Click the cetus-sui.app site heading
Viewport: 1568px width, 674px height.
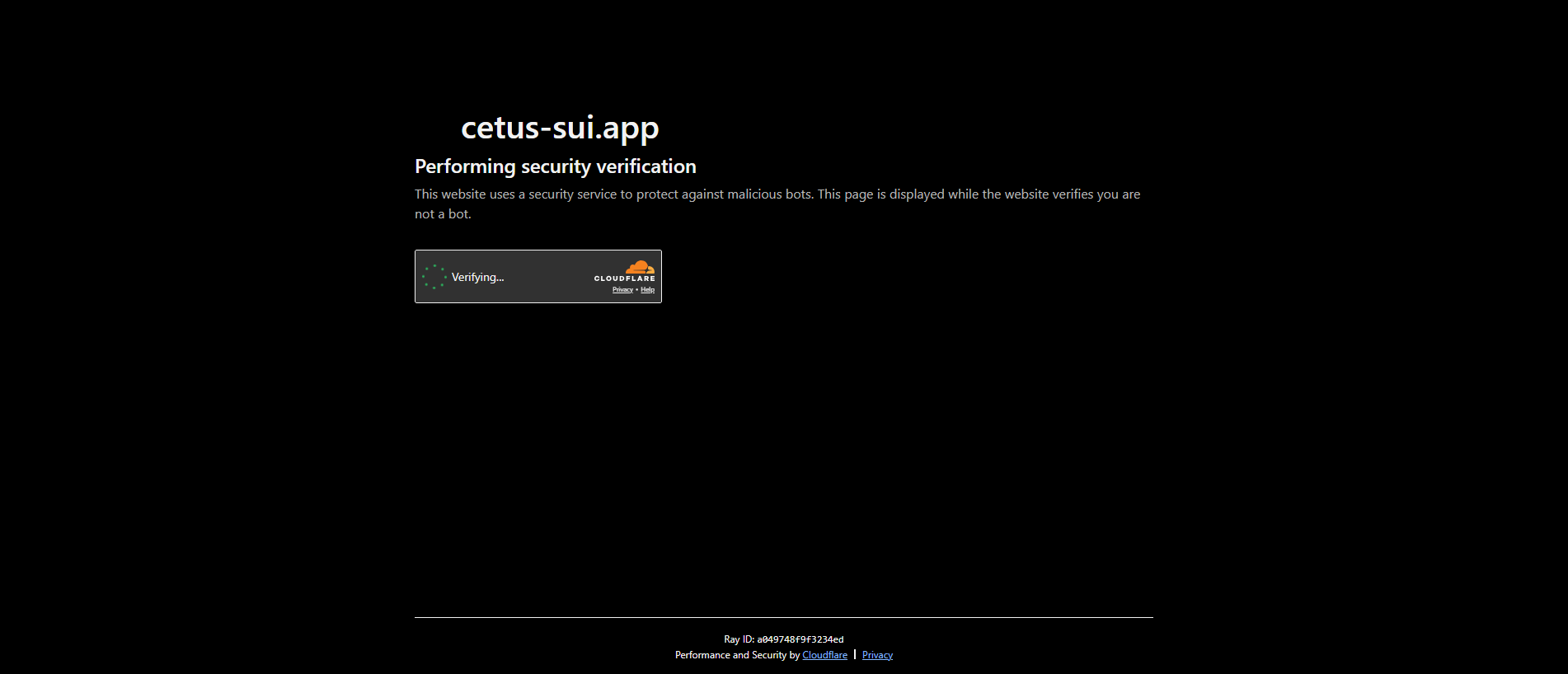pos(560,128)
